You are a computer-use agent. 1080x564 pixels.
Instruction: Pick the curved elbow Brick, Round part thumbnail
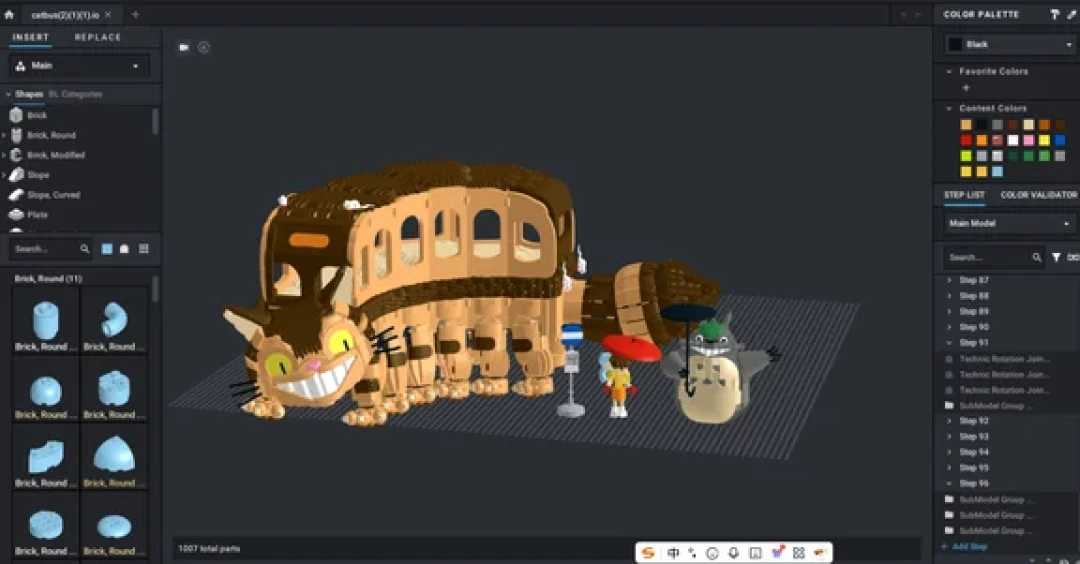pyautogui.click(x=114, y=320)
